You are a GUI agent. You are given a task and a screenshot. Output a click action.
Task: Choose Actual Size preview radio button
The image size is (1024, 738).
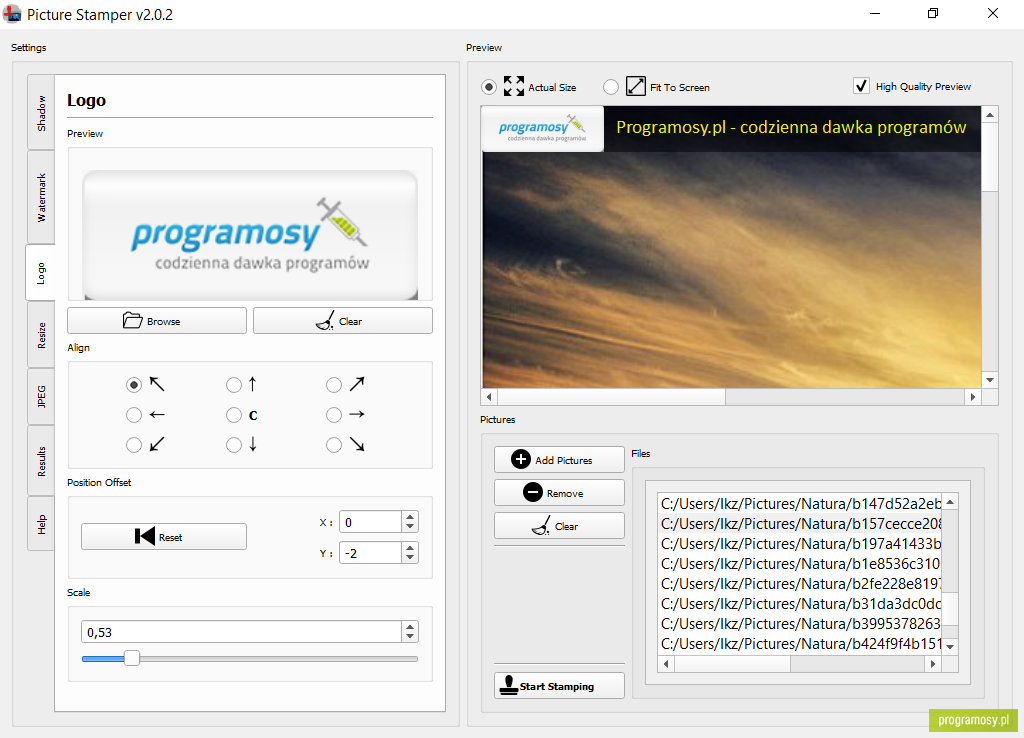tap(488, 87)
